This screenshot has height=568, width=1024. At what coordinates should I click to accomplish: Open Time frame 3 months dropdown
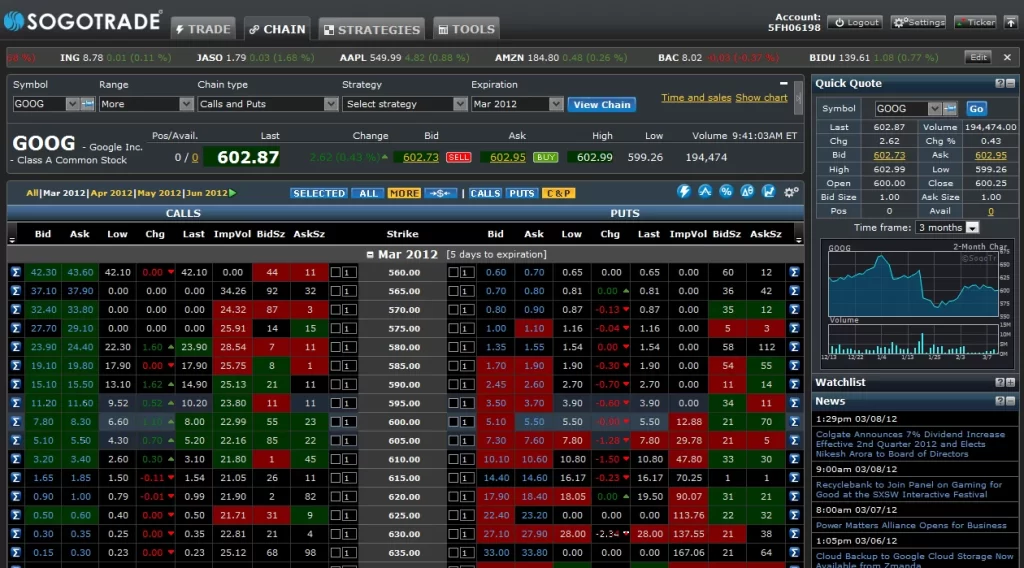click(x=972, y=228)
